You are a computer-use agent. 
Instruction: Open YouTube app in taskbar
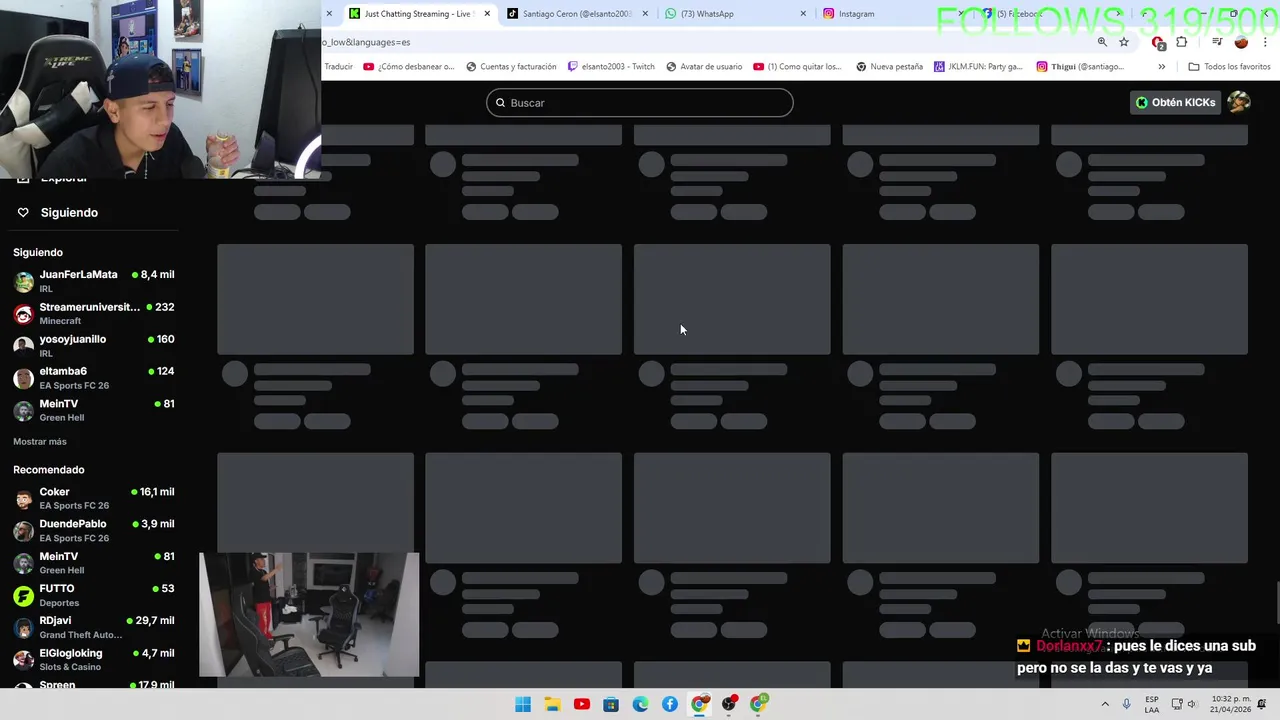tap(582, 704)
